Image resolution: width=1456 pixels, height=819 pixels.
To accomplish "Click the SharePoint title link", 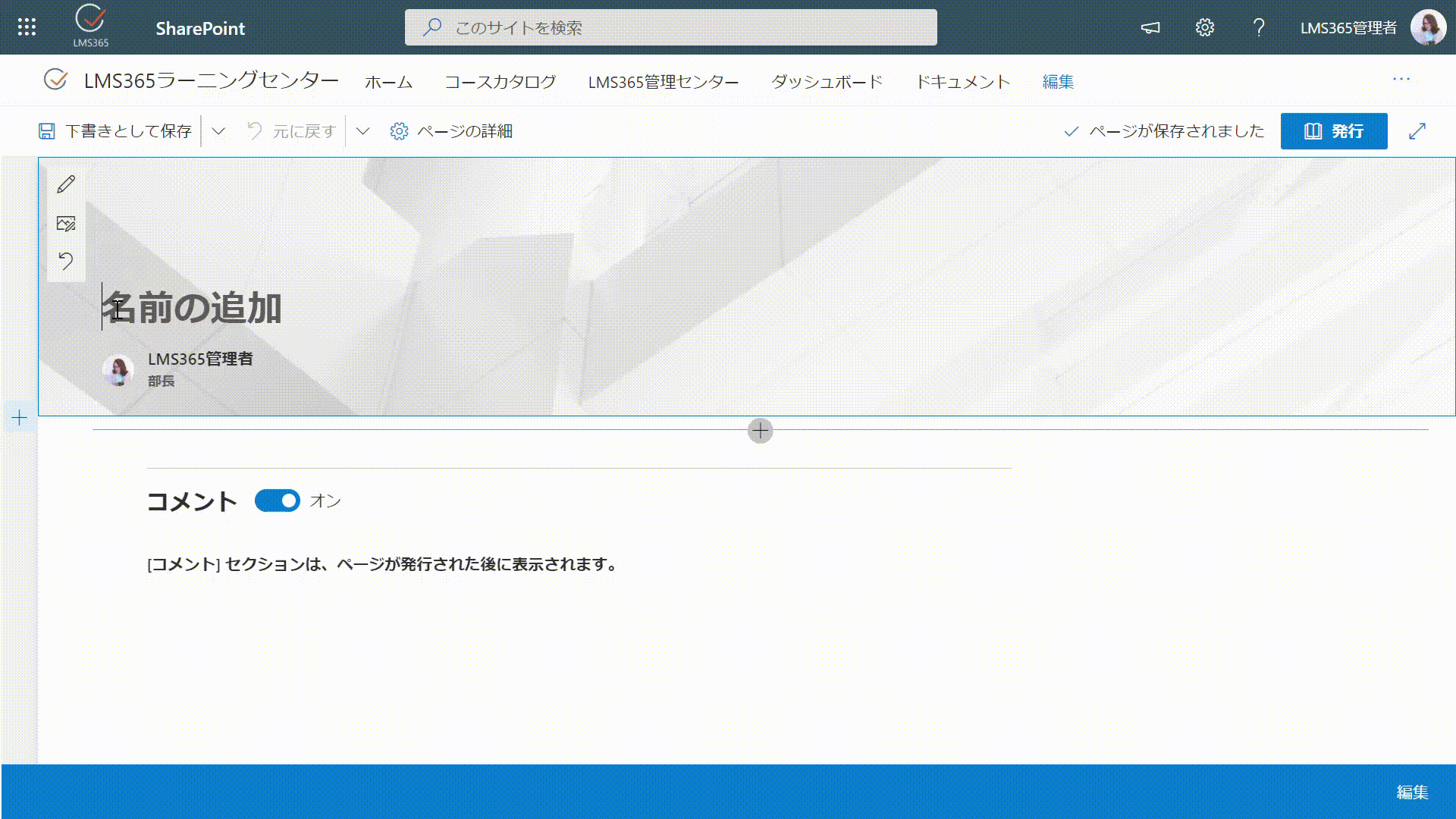I will pyautogui.click(x=200, y=28).
